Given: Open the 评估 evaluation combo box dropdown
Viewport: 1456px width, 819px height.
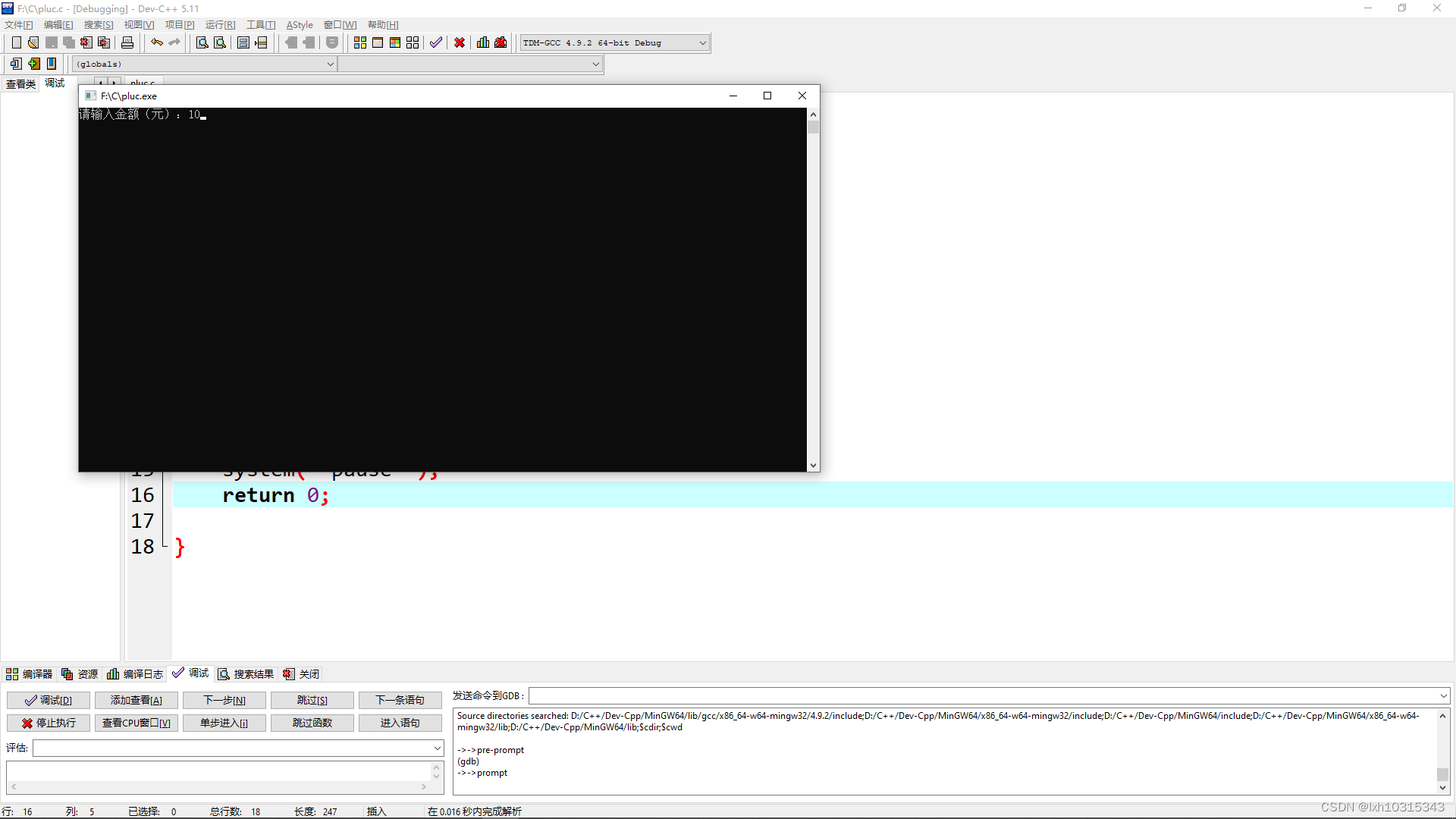Looking at the screenshot, I should coord(436,748).
